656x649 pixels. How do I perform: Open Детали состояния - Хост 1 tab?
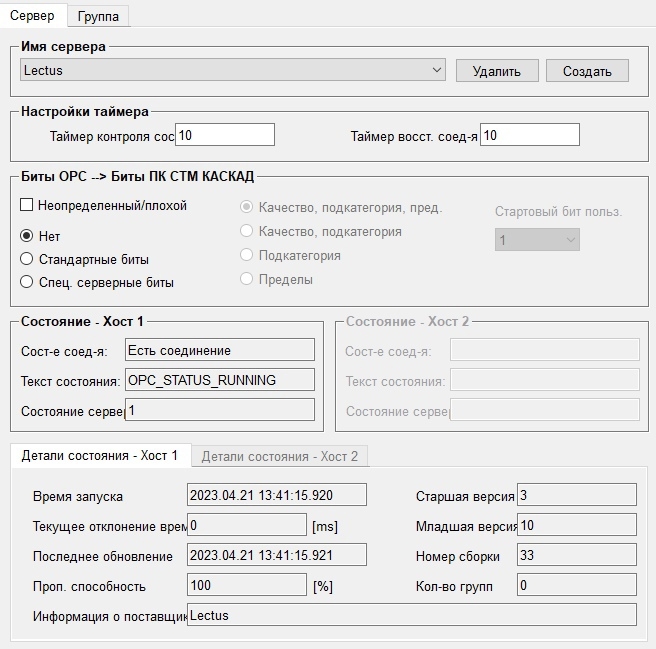100,455
